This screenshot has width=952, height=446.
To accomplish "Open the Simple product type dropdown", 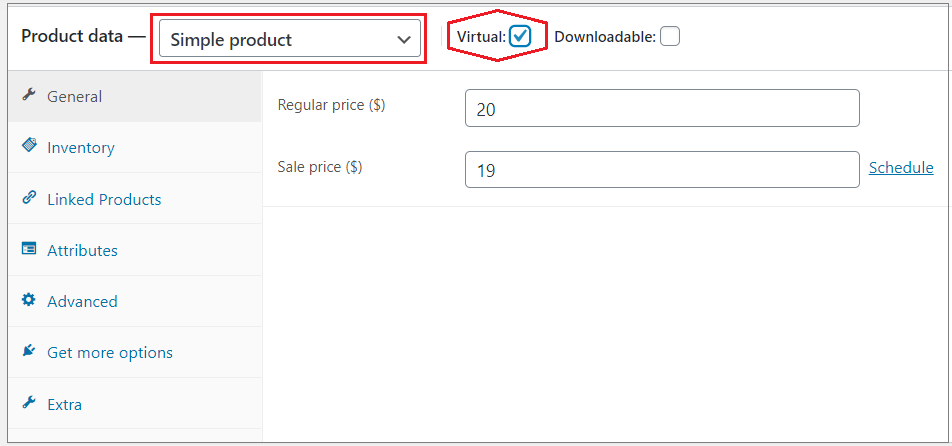I will coord(290,39).
